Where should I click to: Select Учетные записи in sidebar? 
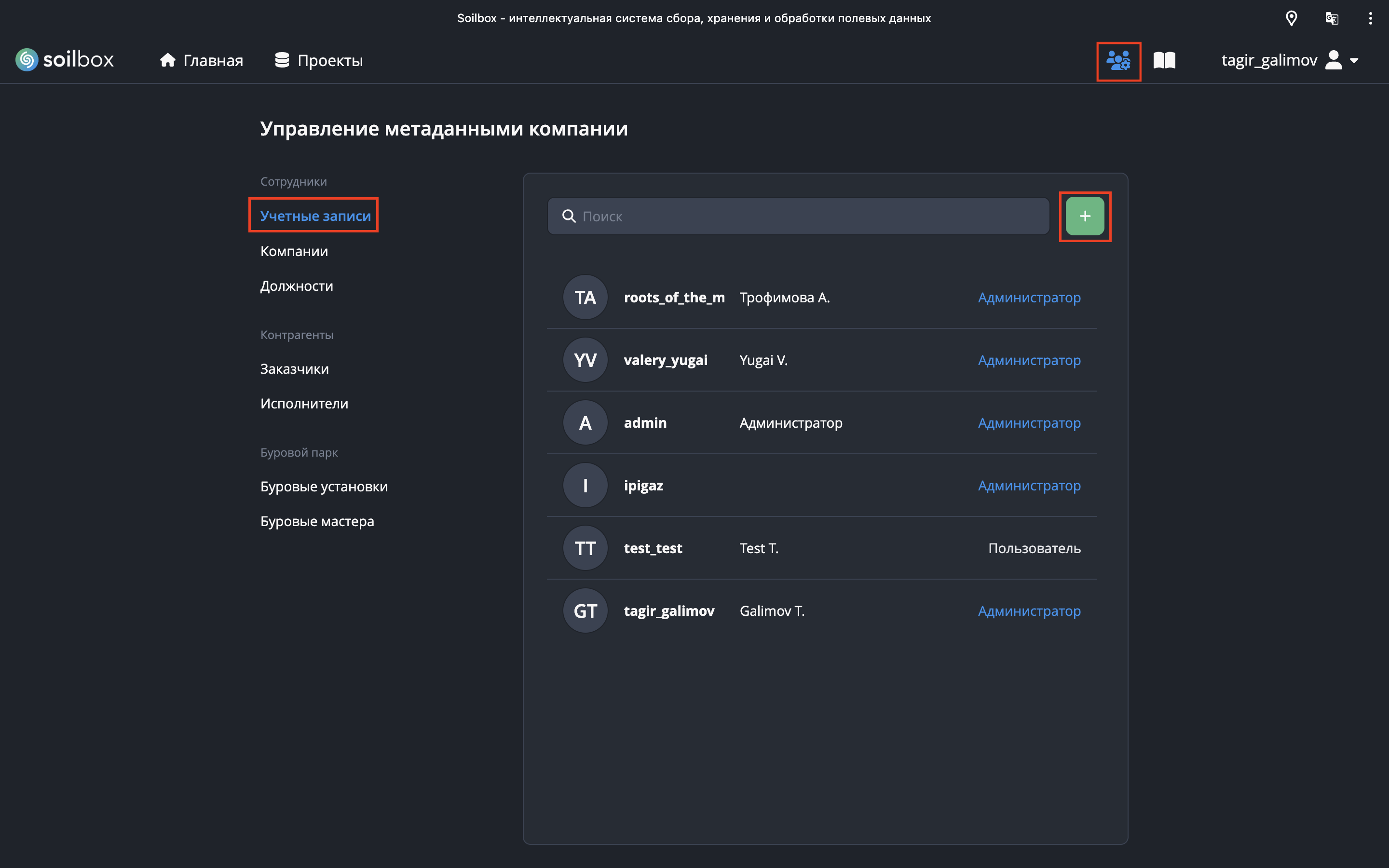315,216
